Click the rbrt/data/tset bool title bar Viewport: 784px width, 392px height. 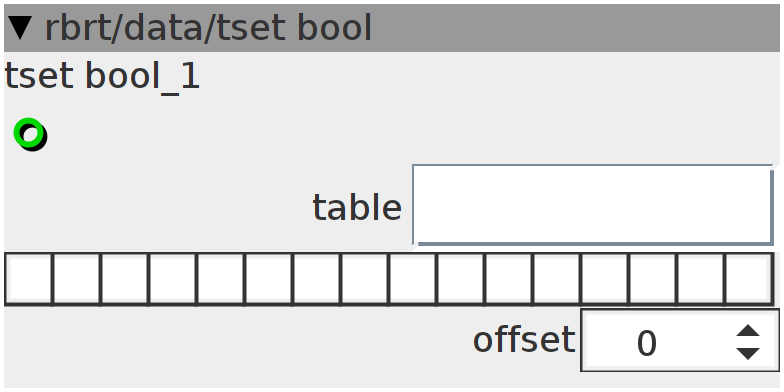(x=392, y=28)
